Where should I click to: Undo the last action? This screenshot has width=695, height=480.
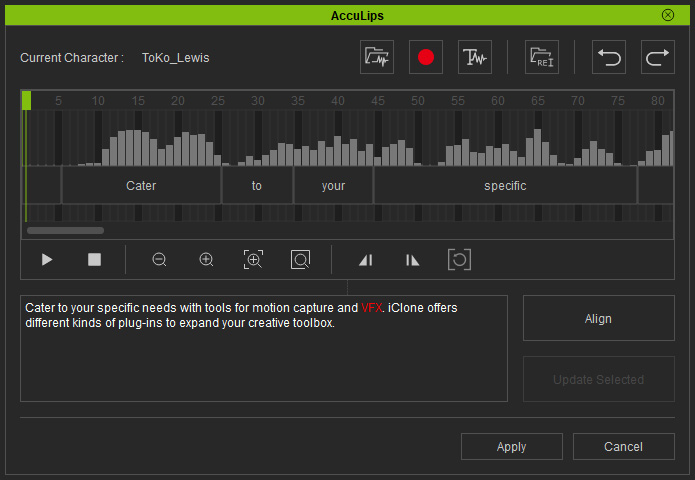[x=609, y=58]
